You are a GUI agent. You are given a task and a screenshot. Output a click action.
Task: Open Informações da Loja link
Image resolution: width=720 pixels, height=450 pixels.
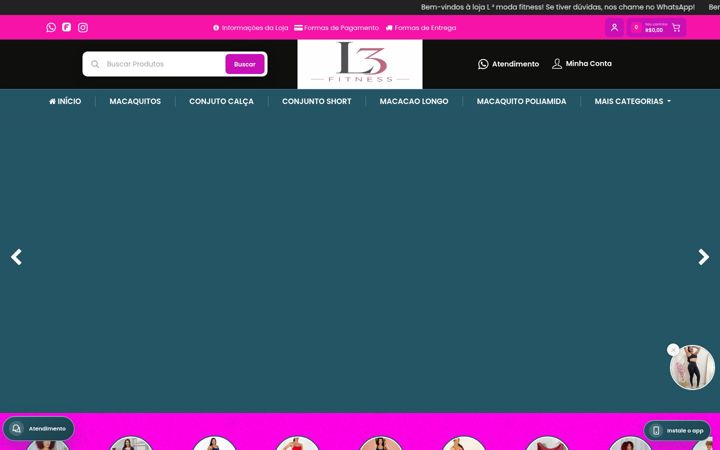coord(251,28)
